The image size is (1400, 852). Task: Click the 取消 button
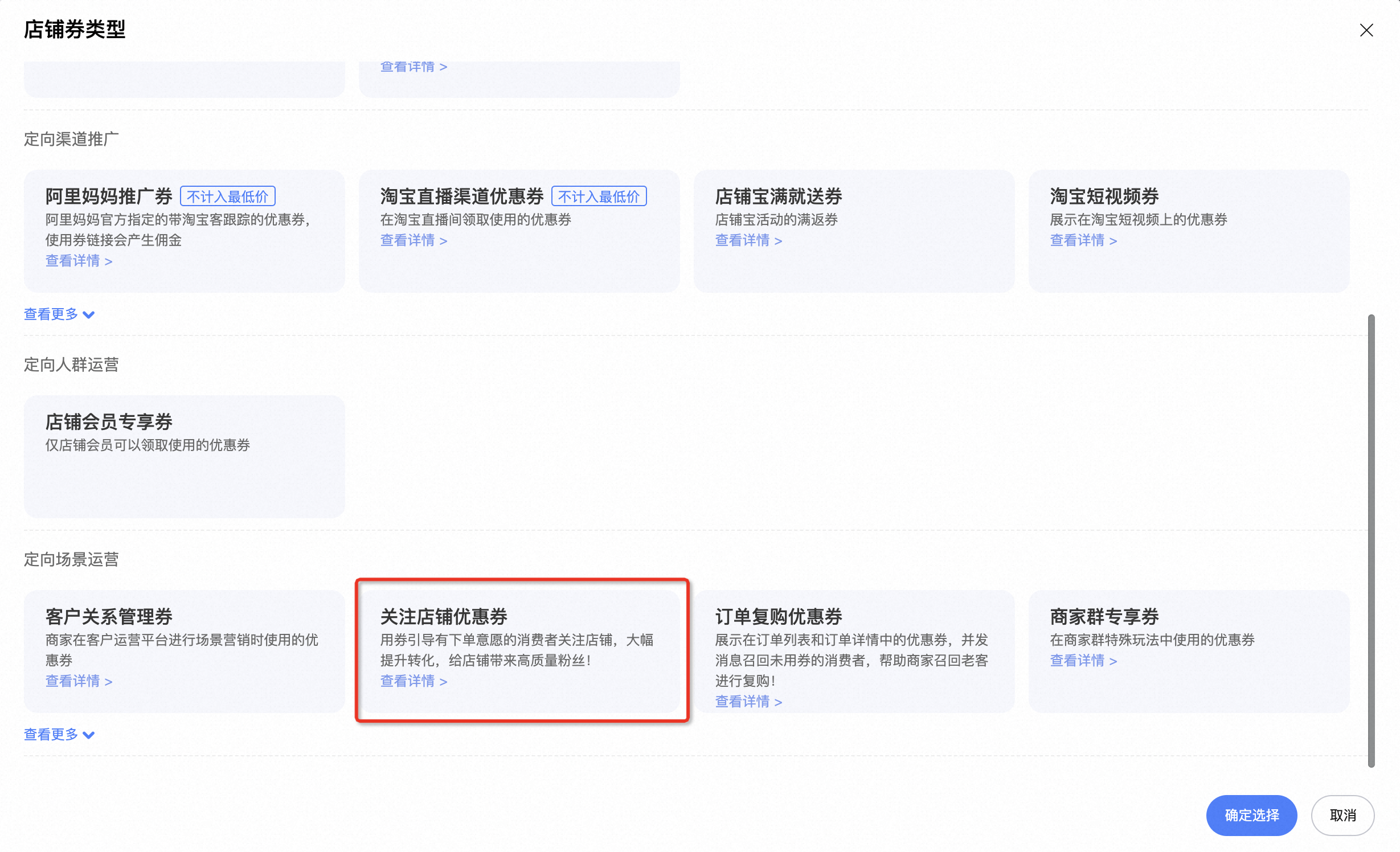[x=1342, y=815]
